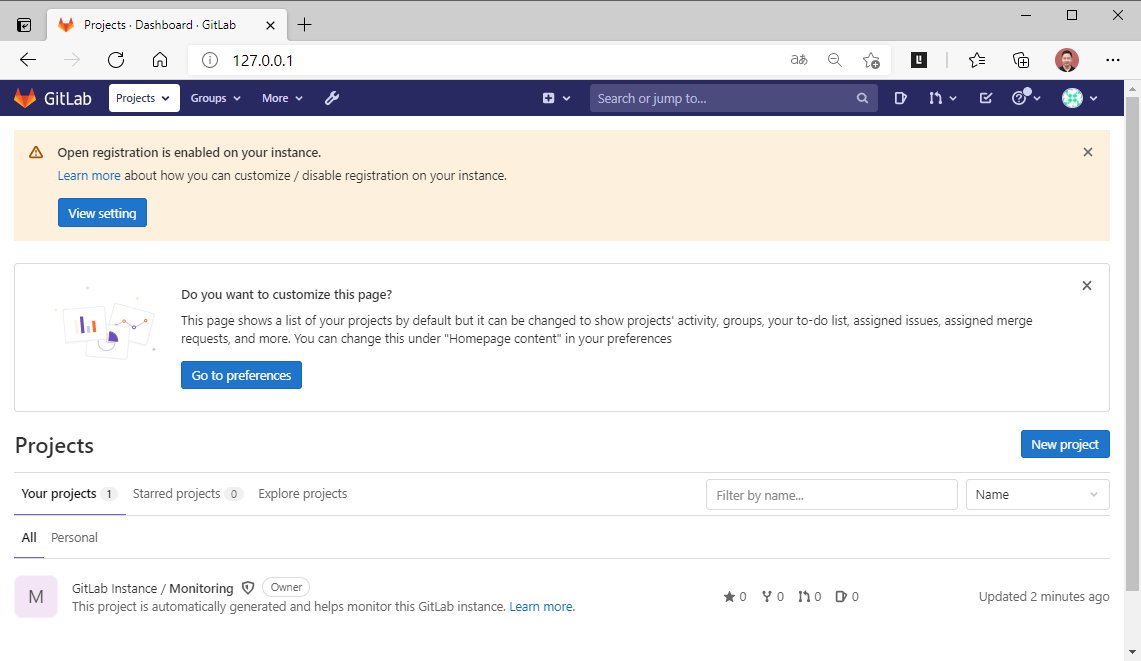
Task: Open your assigned issues icon
Action: [x=900, y=97]
